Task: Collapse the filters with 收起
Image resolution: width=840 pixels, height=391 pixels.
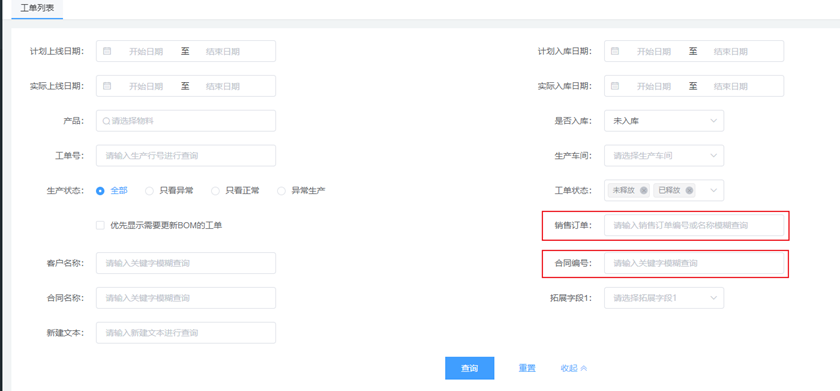Action: (573, 369)
